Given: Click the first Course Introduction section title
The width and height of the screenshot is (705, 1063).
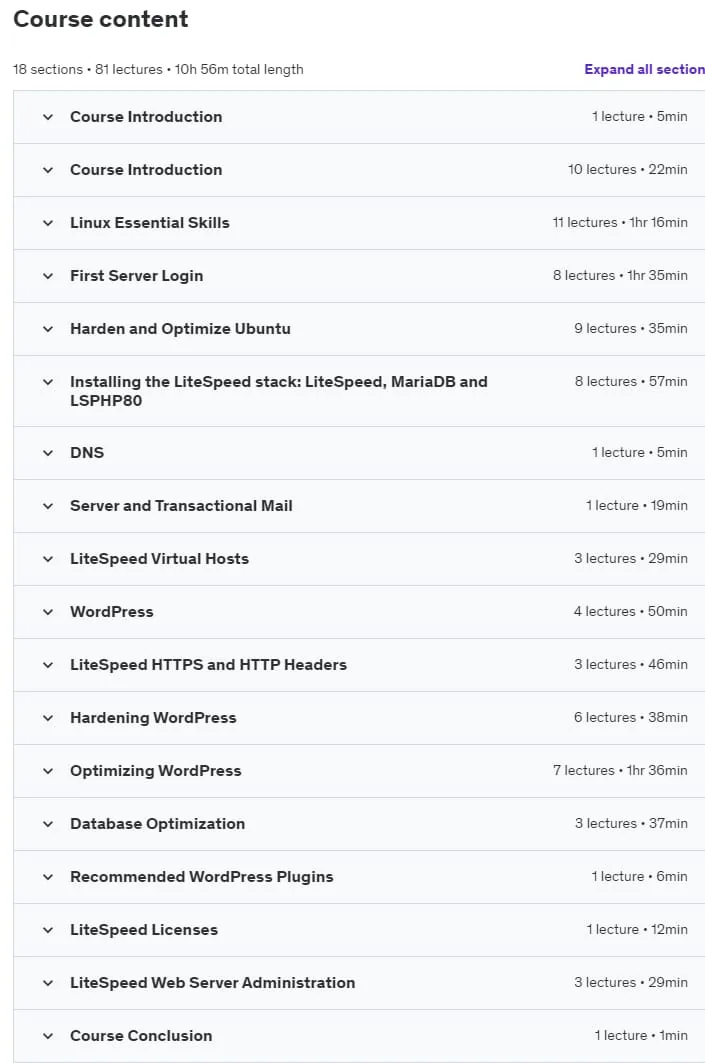Looking at the screenshot, I should tap(146, 117).
